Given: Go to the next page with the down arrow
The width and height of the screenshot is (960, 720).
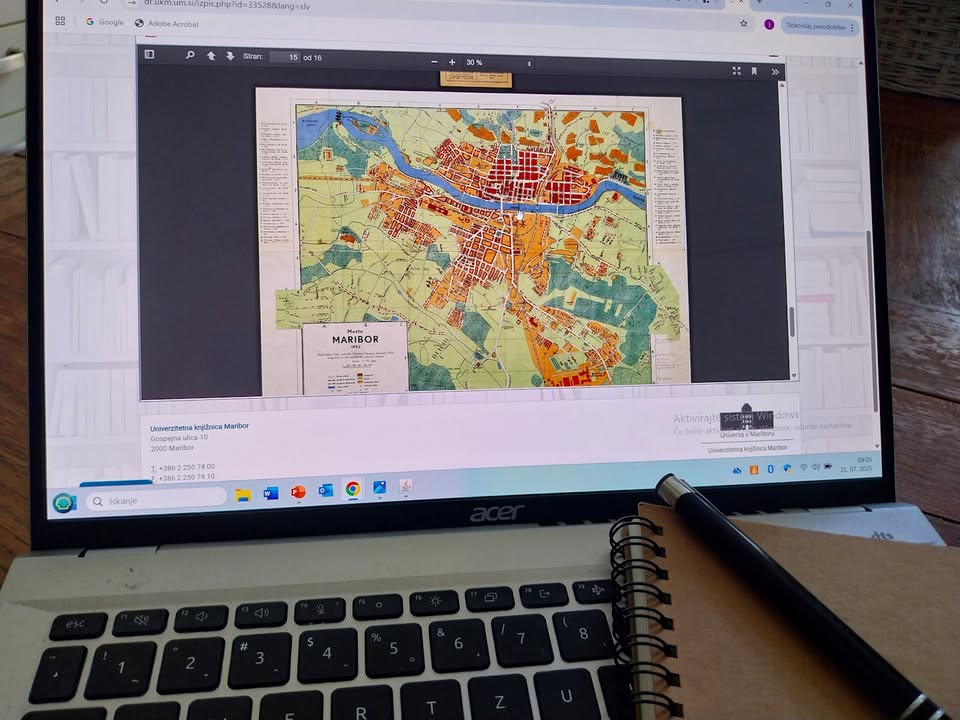Looking at the screenshot, I should 230,58.
